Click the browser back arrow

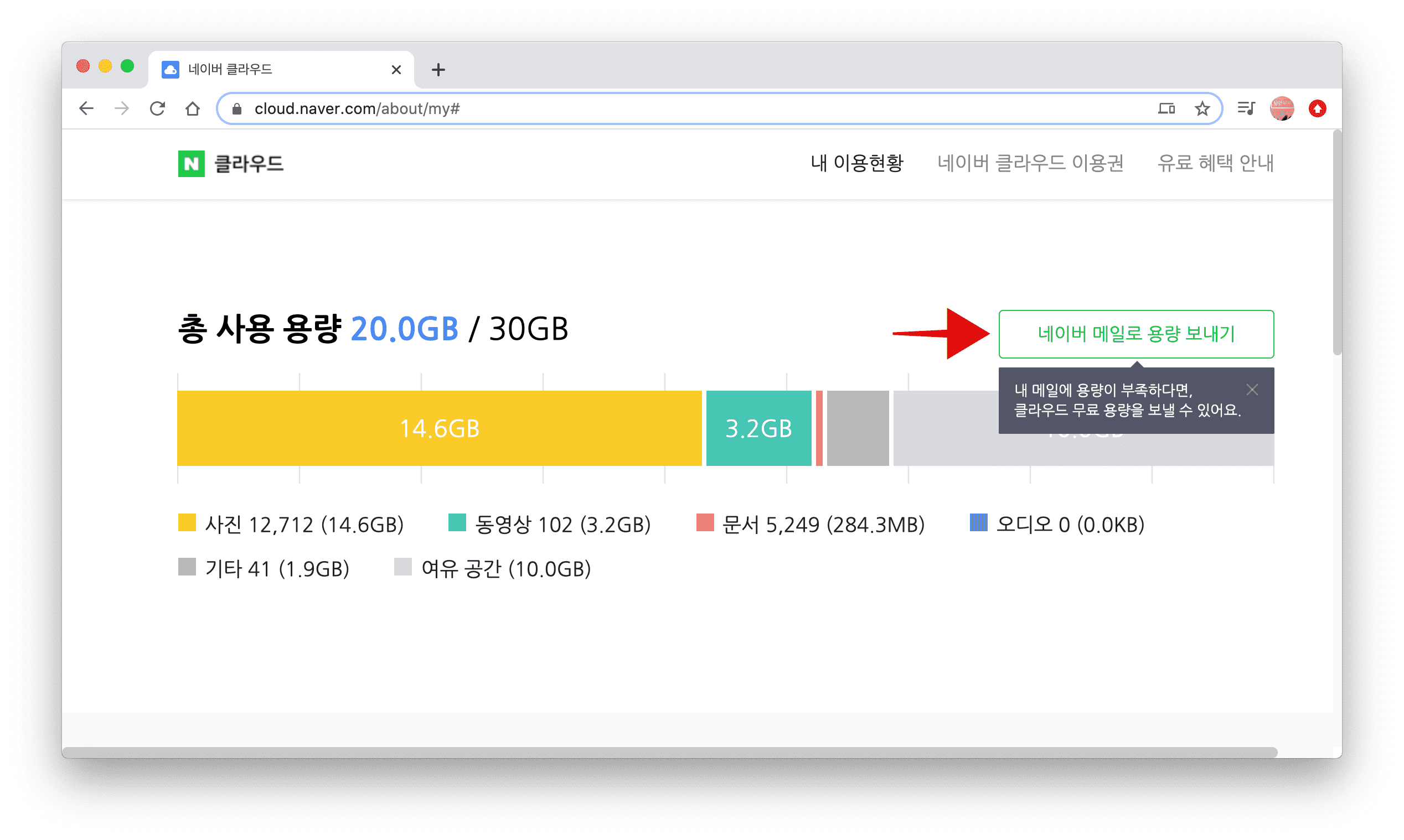coord(86,108)
